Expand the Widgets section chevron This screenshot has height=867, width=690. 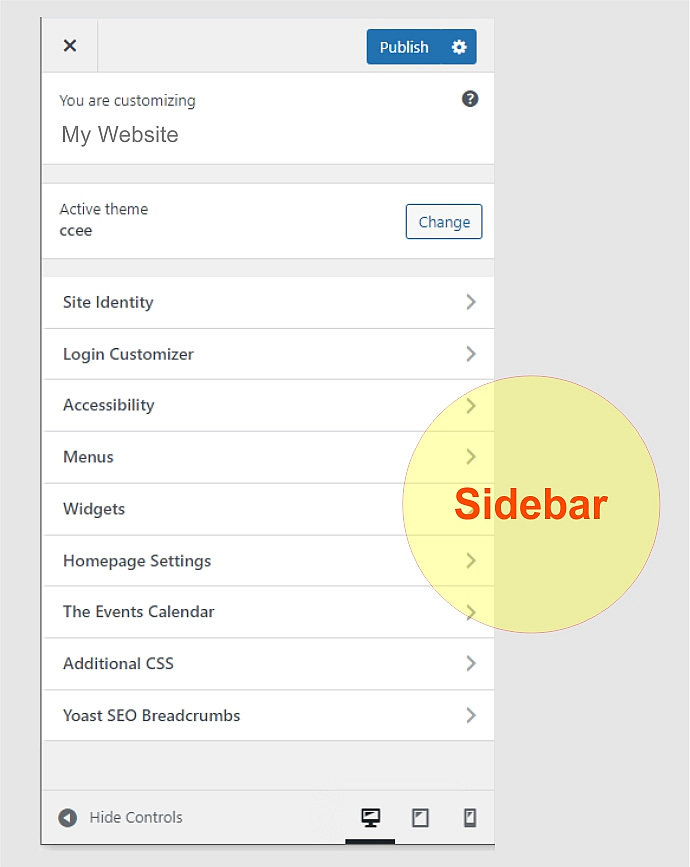pos(470,509)
